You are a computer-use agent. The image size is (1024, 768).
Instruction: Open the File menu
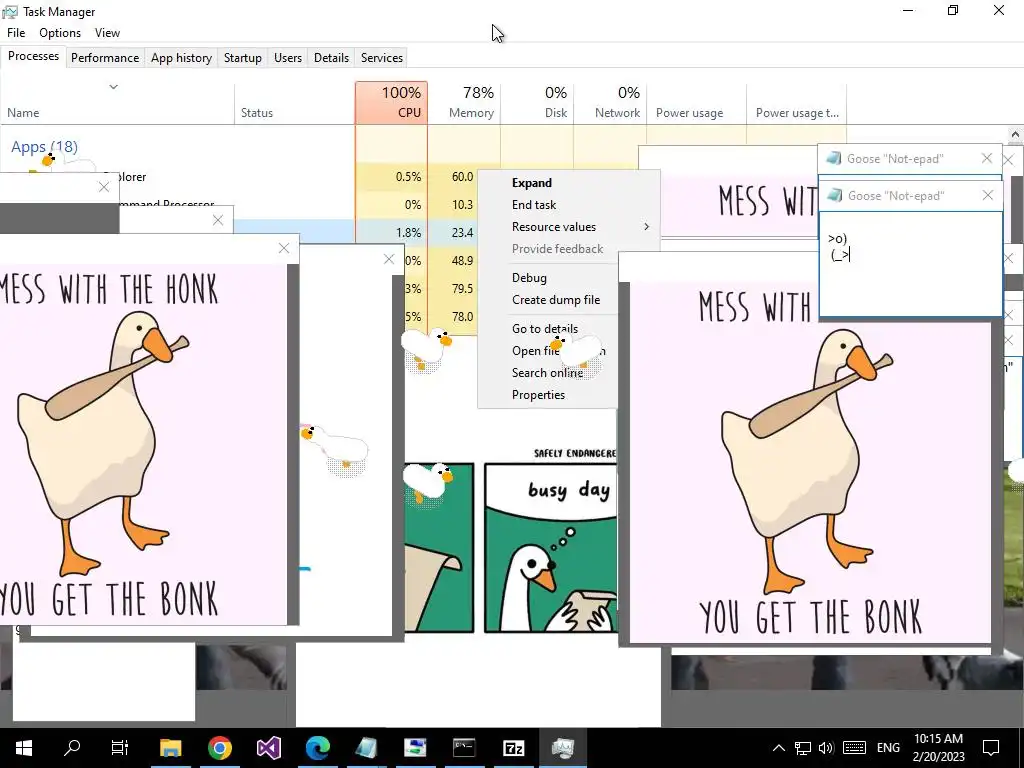16,33
